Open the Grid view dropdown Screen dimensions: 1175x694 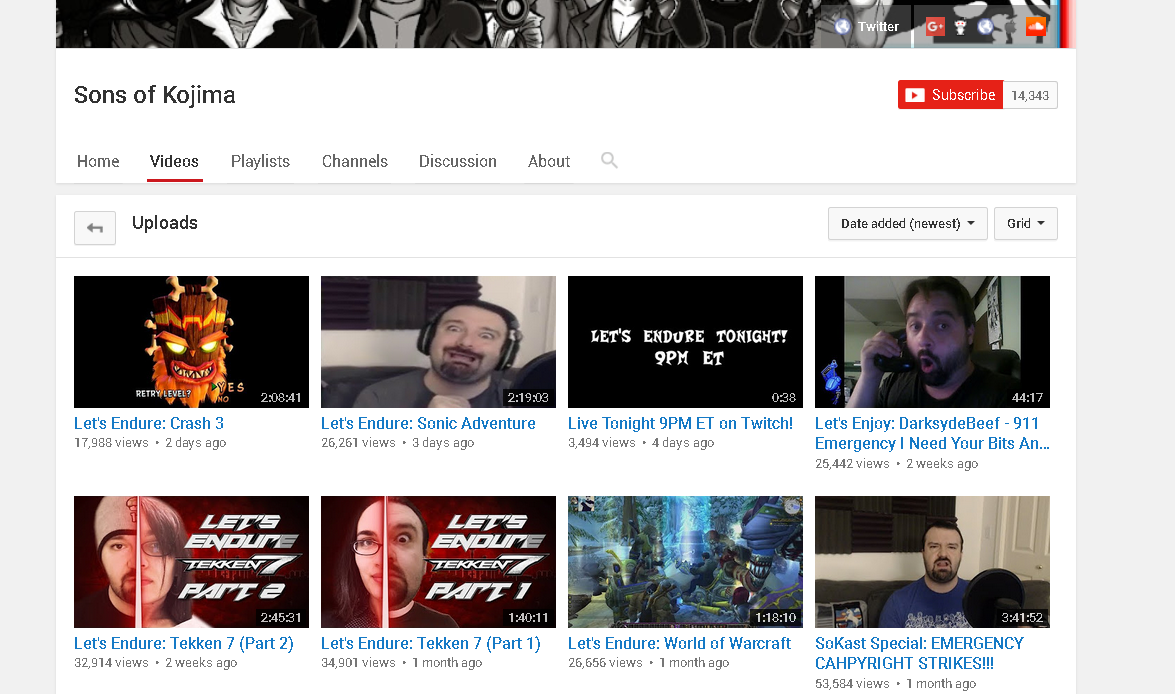(1025, 223)
